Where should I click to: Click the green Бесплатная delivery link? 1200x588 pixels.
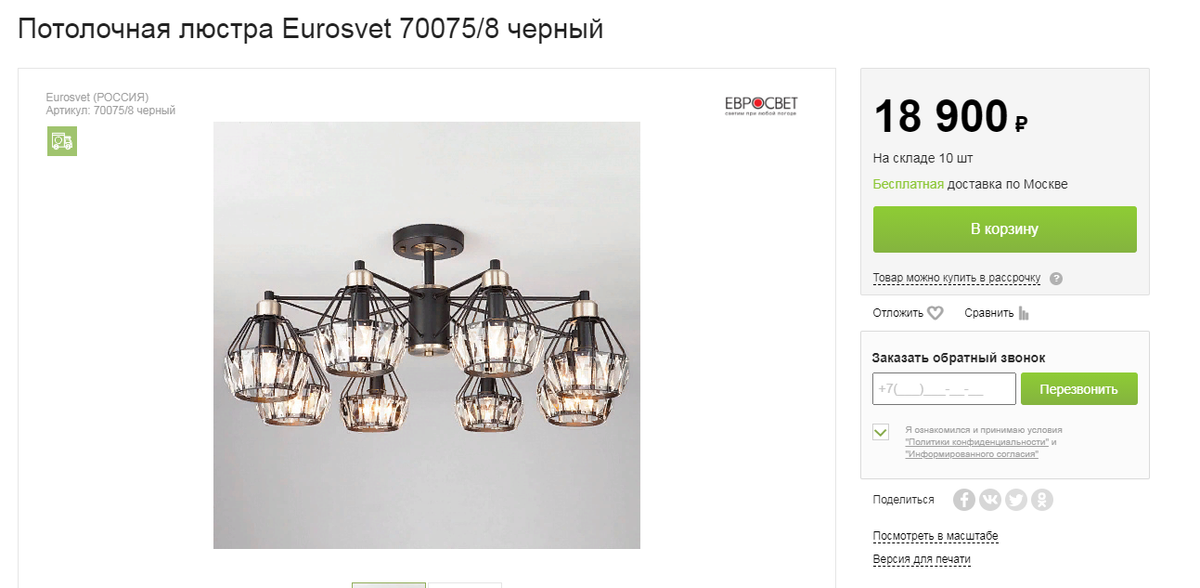tap(908, 184)
